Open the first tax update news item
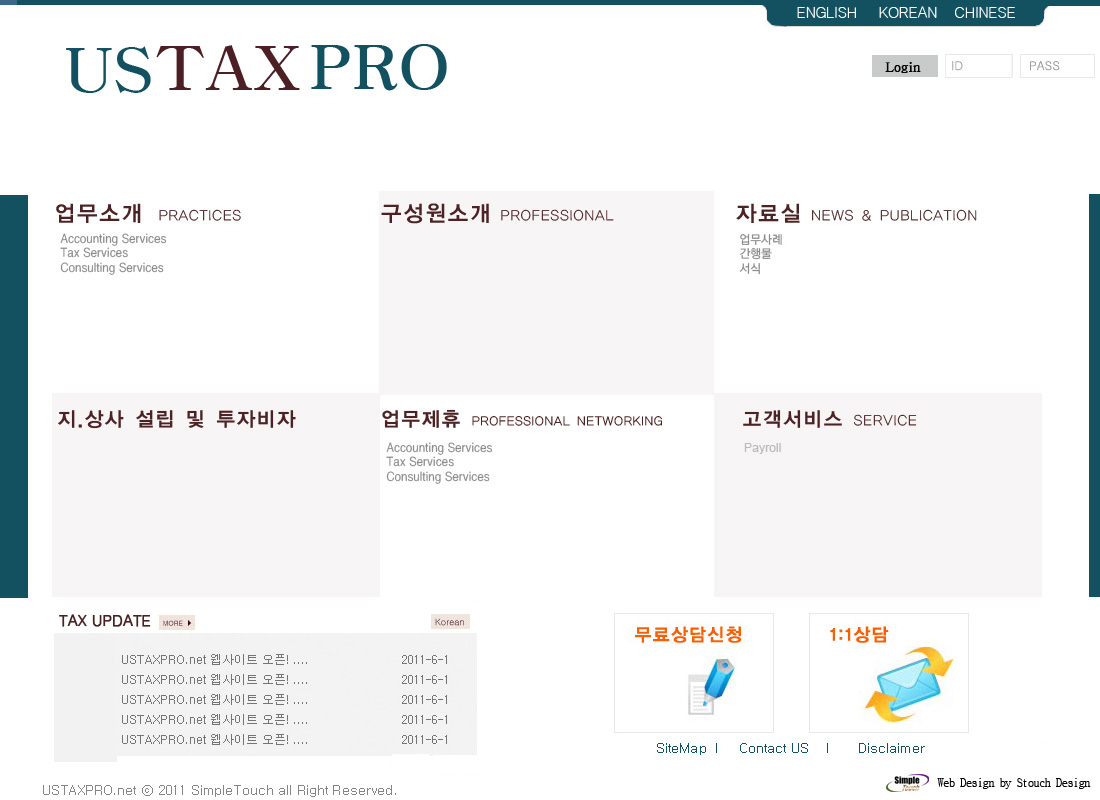Screen dimensions: 1100x800 (214, 660)
